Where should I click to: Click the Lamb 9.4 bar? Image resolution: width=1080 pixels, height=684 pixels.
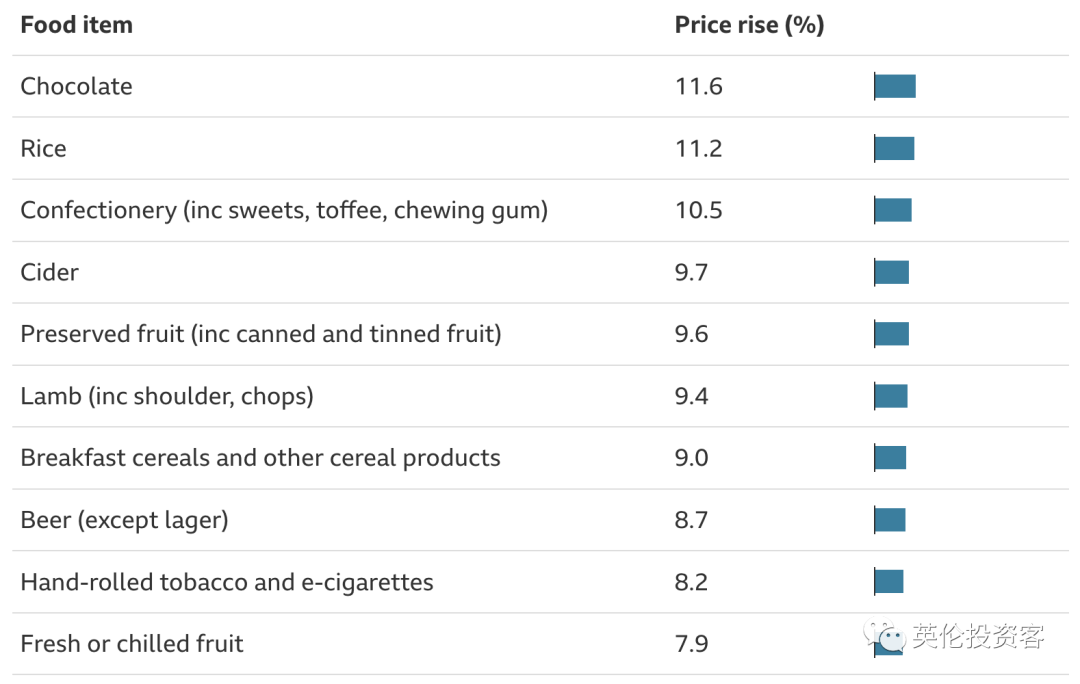coord(891,396)
